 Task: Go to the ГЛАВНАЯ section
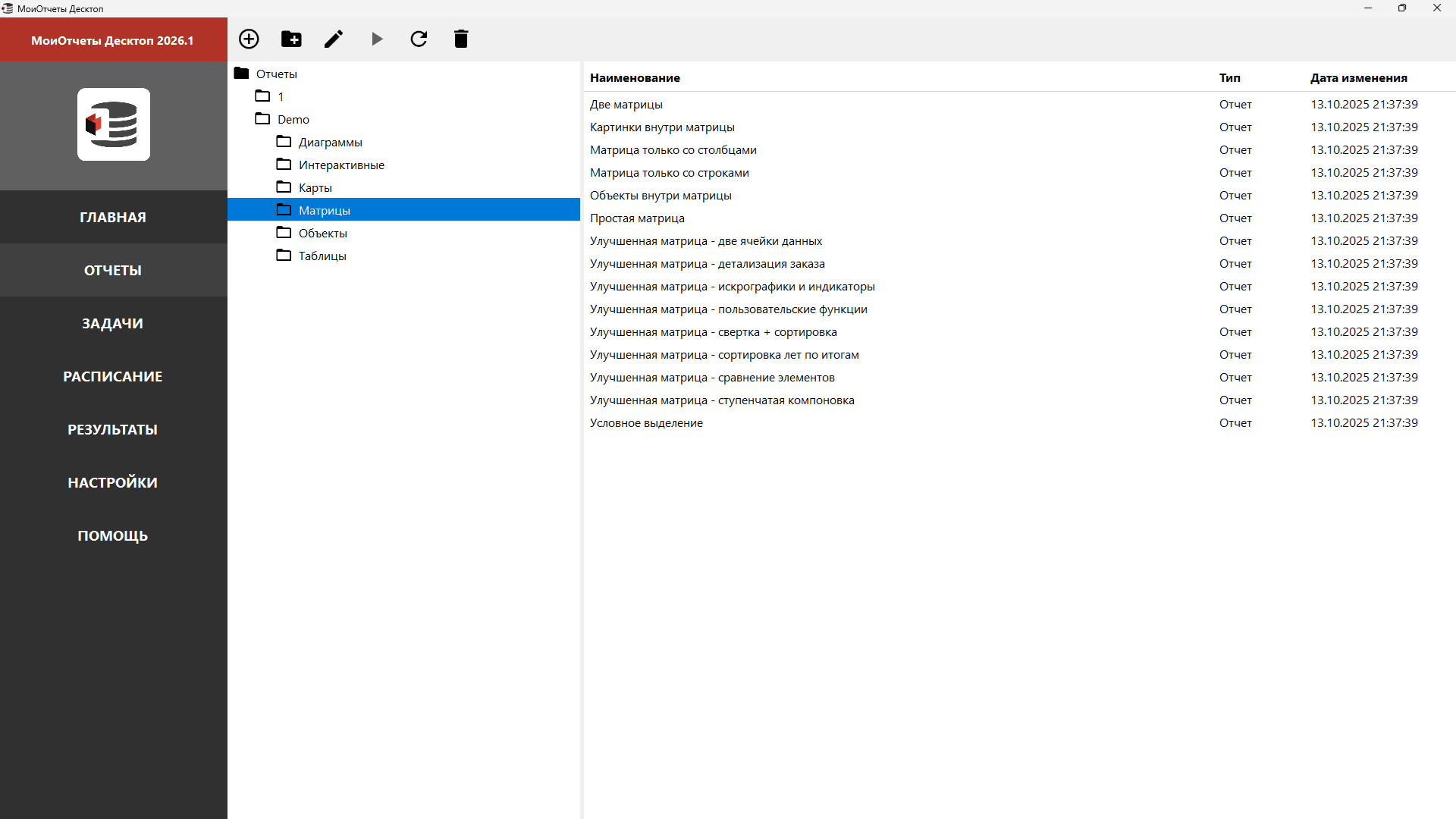[x=113, y=217]
